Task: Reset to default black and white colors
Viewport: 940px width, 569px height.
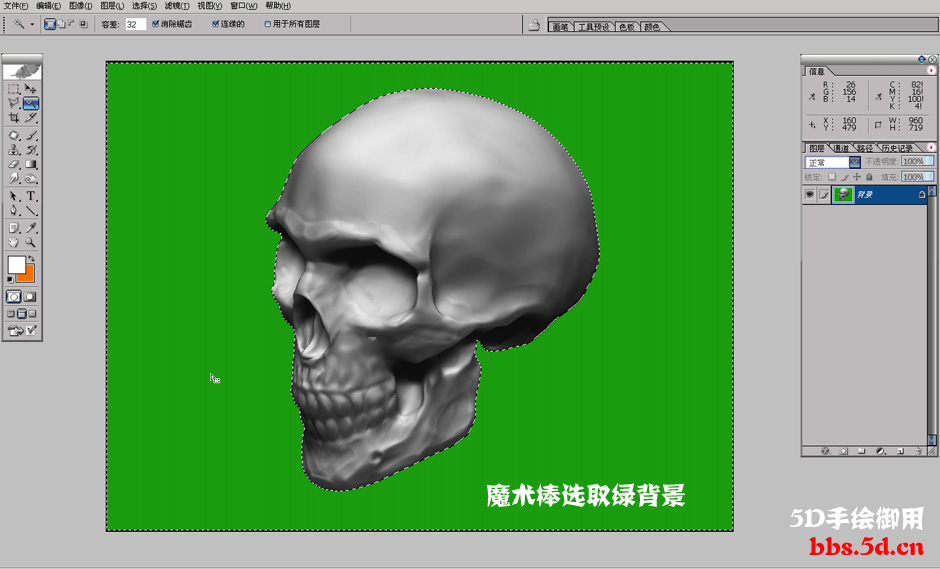Action: click(10, 279)
